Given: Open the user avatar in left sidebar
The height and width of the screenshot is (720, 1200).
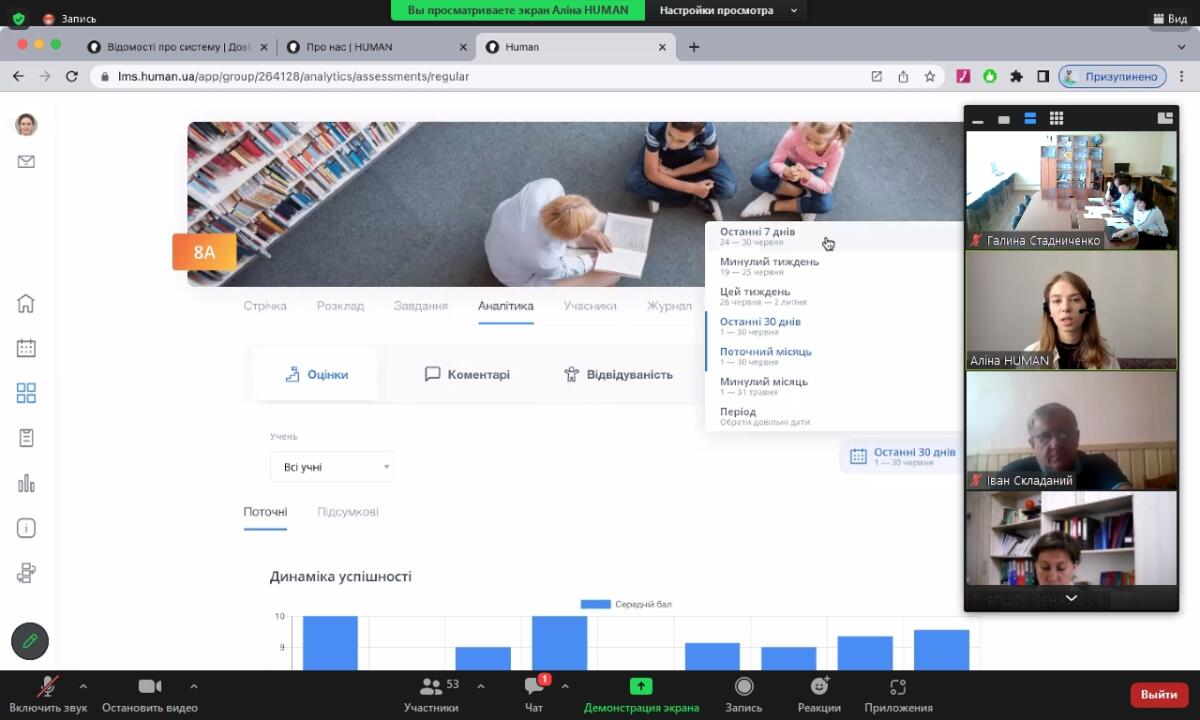Looking at the screenshot, I should tap(26, 124).
